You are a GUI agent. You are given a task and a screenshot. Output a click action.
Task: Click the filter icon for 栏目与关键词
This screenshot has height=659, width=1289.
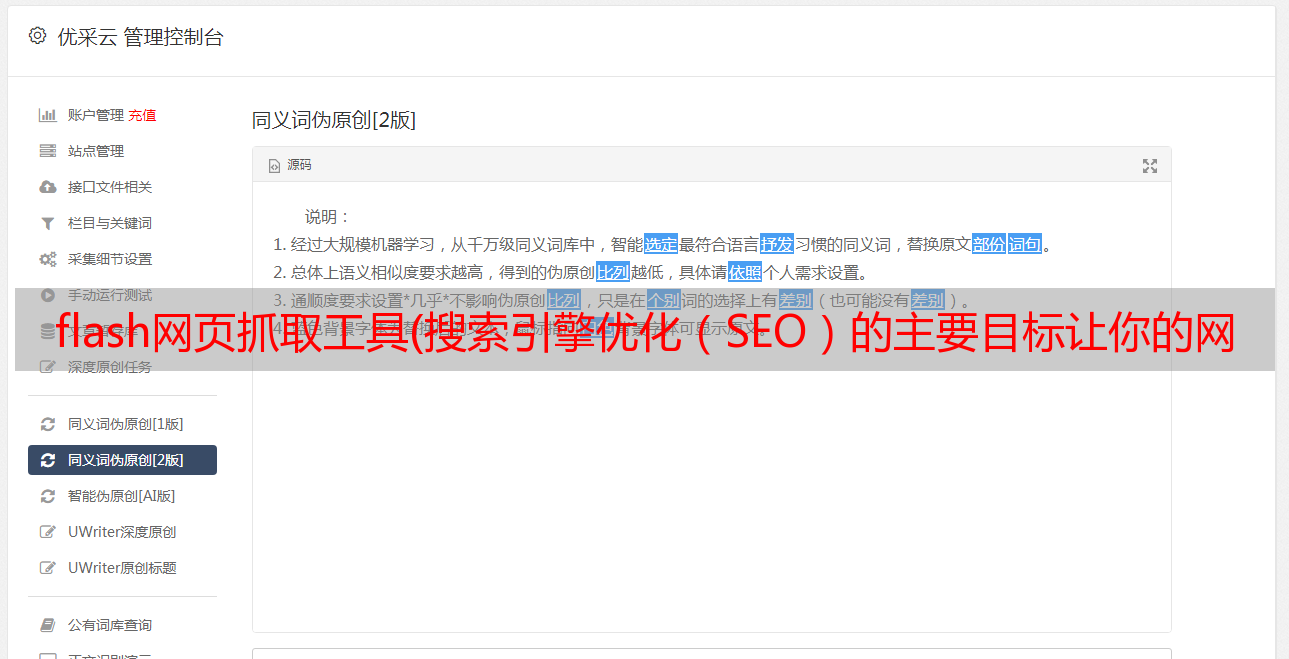[x=47, y=223]
